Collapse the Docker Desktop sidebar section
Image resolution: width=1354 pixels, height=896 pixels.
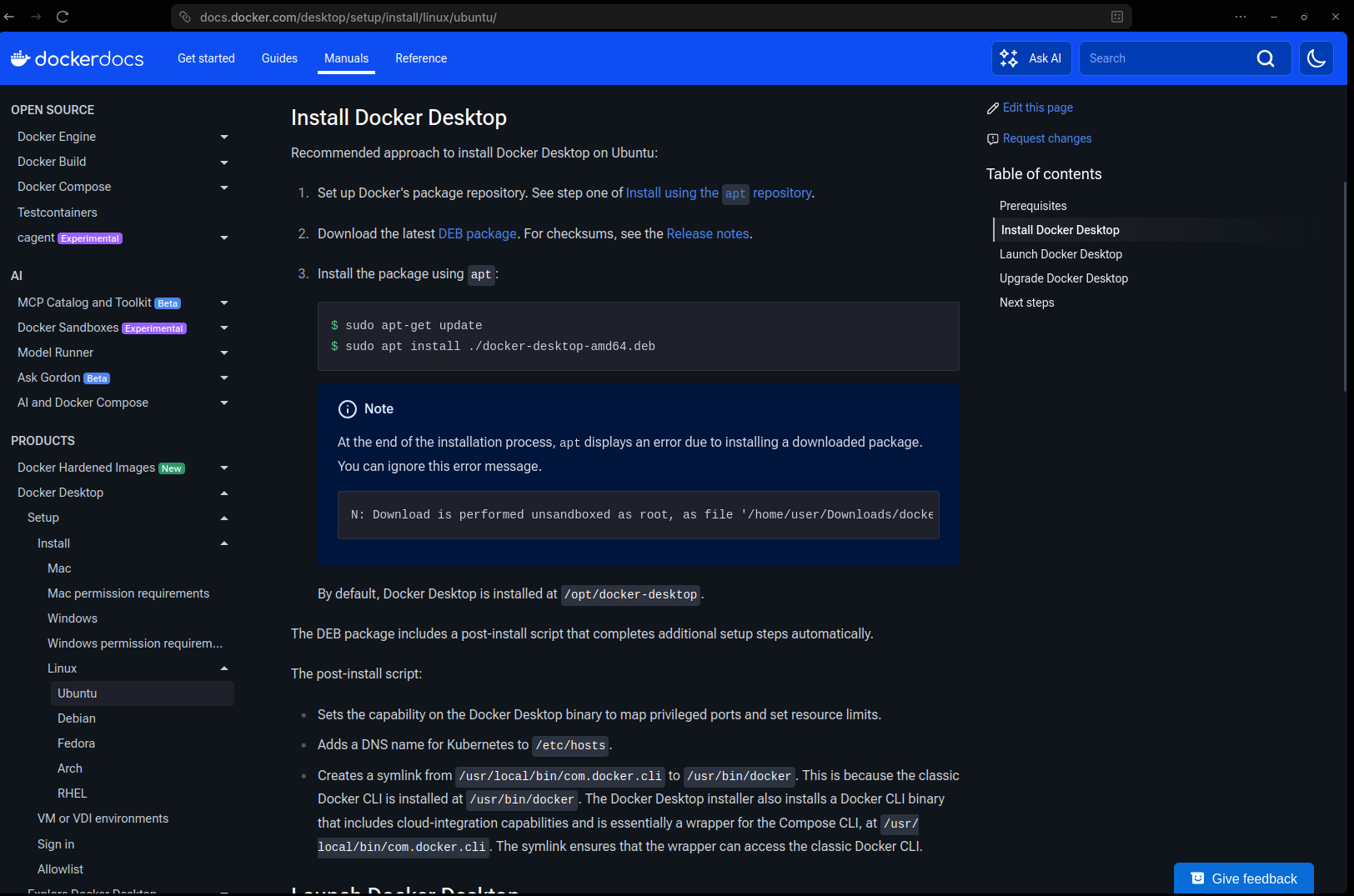coord(223,493)
